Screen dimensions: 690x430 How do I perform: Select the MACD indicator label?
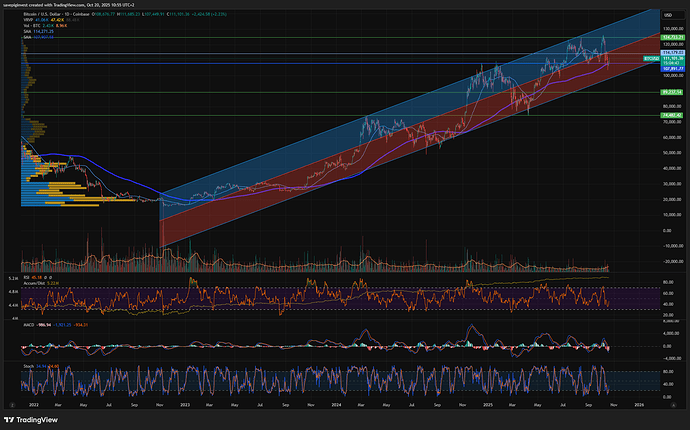click(x=28, y=325)
